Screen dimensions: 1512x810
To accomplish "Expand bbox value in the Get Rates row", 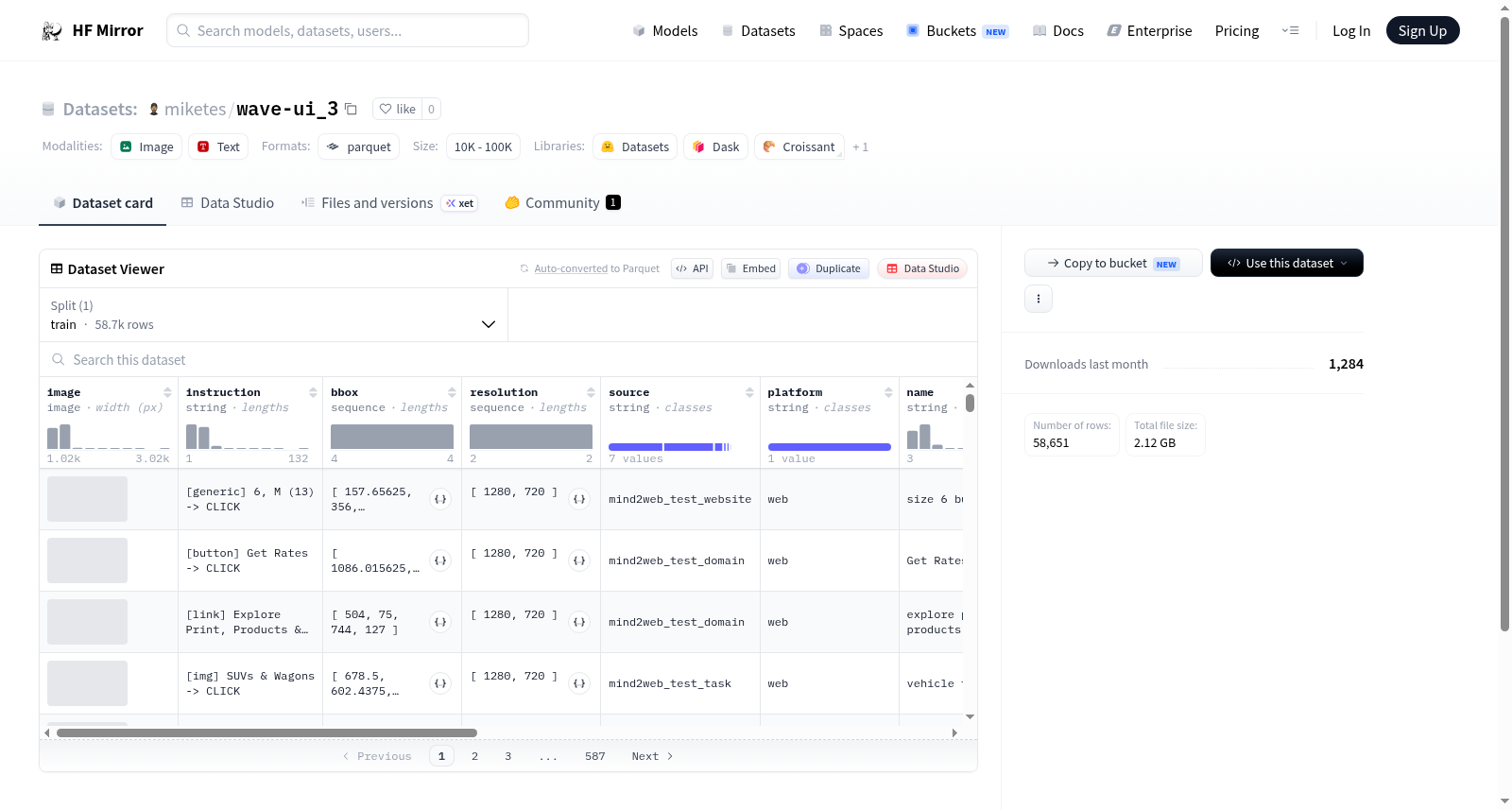I will (440, 560).
